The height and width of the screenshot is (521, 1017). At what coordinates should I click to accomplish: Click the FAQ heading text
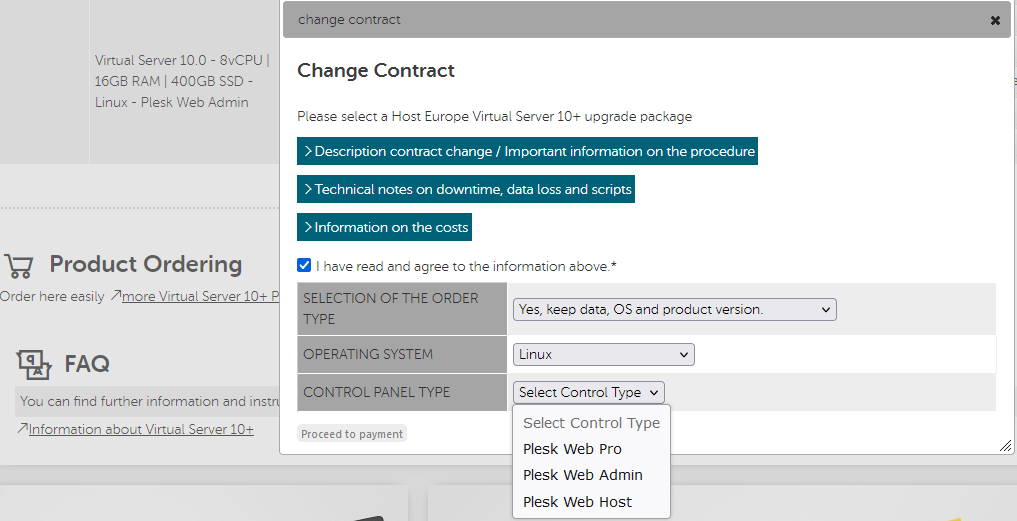coord(87,363)
